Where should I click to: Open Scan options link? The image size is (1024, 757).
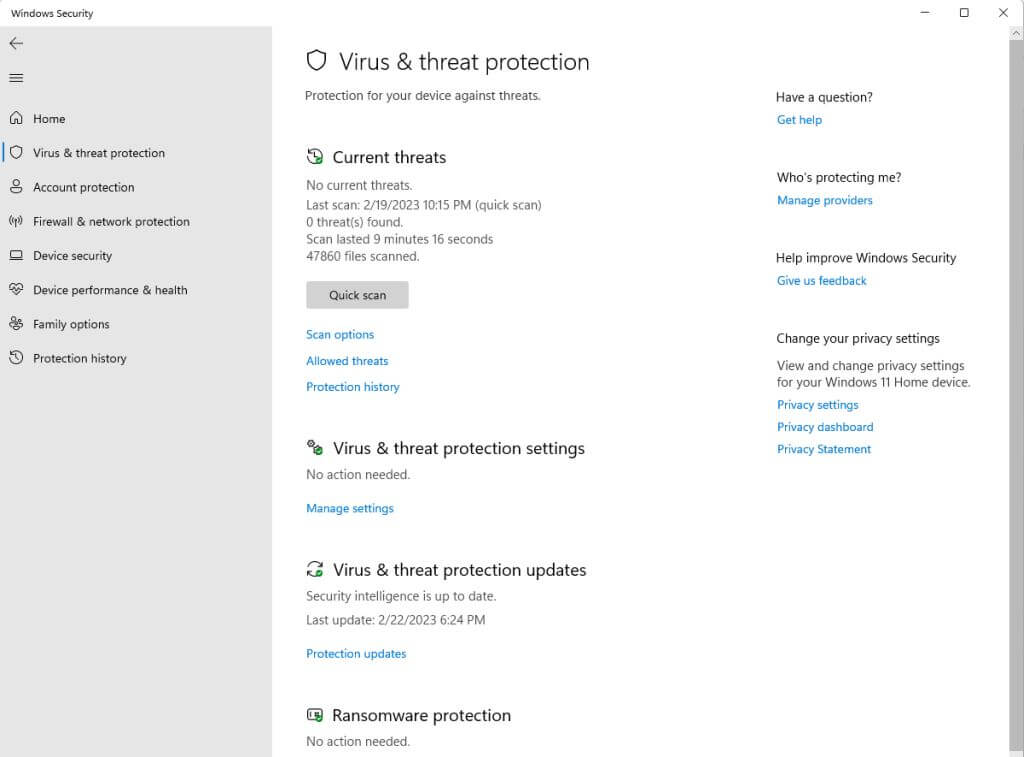pyautogui.click(x=340, y=335)
